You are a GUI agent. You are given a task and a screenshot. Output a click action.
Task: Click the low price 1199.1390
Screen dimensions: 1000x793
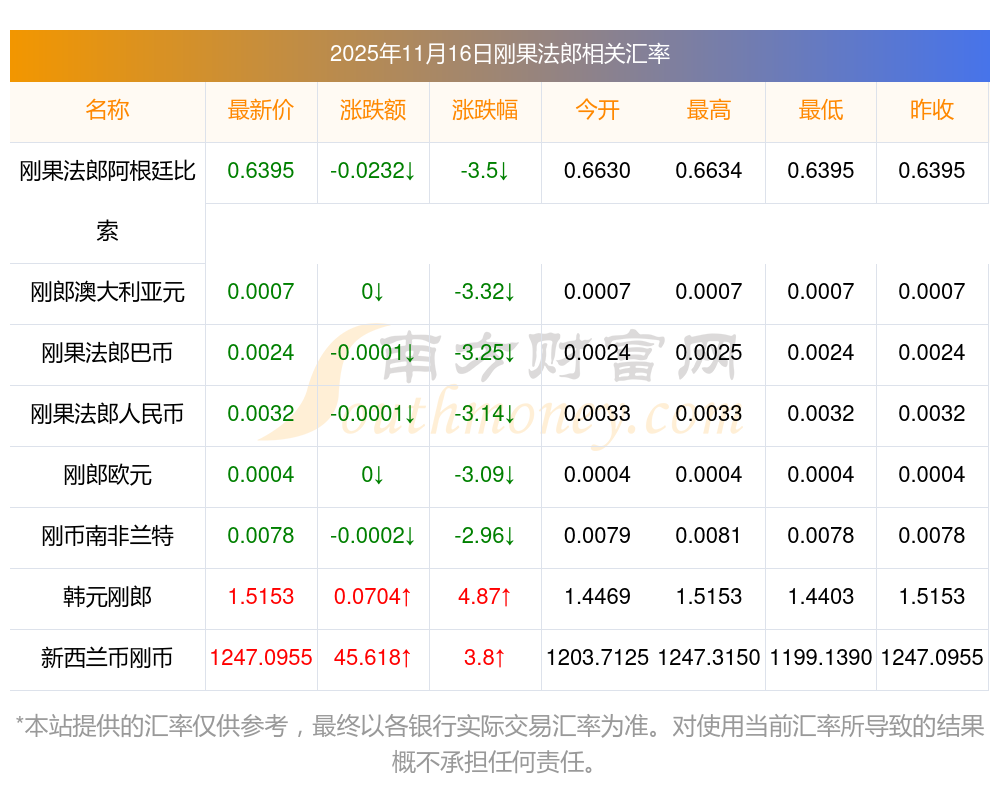[x=821, y=658]
